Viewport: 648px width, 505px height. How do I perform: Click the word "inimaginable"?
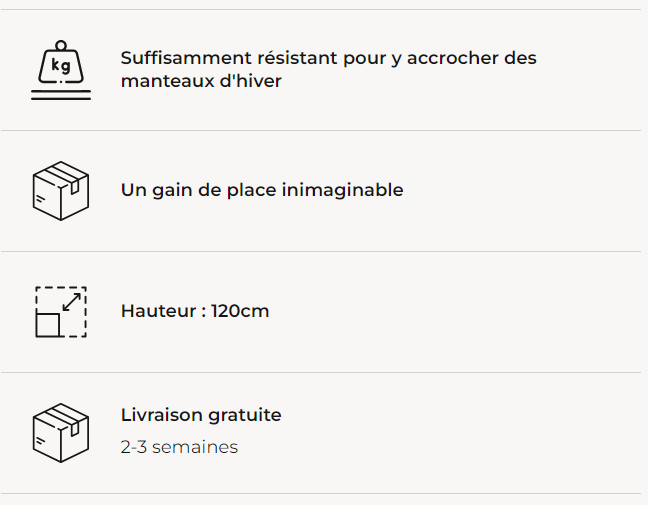(344, 190)
